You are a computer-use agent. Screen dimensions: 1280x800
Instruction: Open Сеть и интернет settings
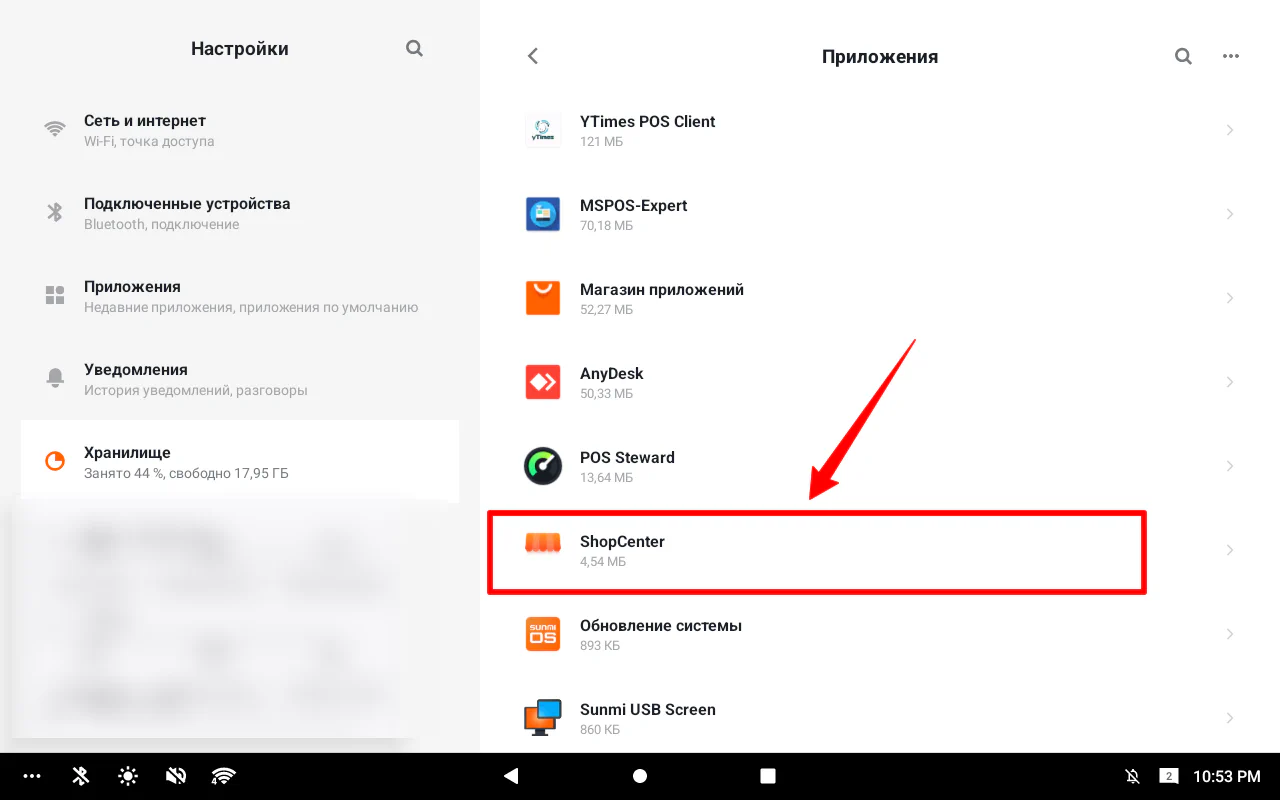pos(240,130)
